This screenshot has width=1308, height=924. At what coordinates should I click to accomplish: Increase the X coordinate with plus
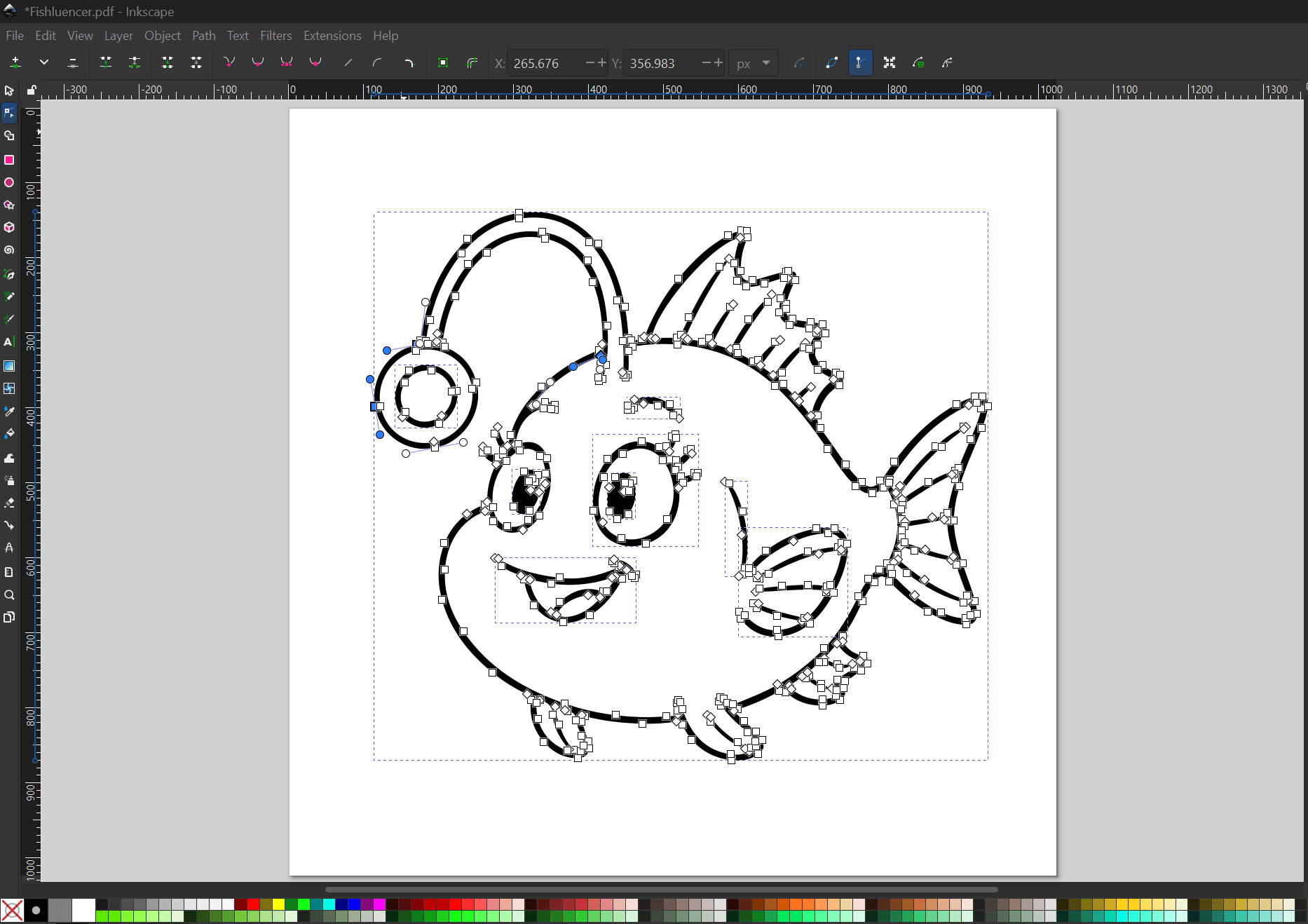(x=602, y=63)
